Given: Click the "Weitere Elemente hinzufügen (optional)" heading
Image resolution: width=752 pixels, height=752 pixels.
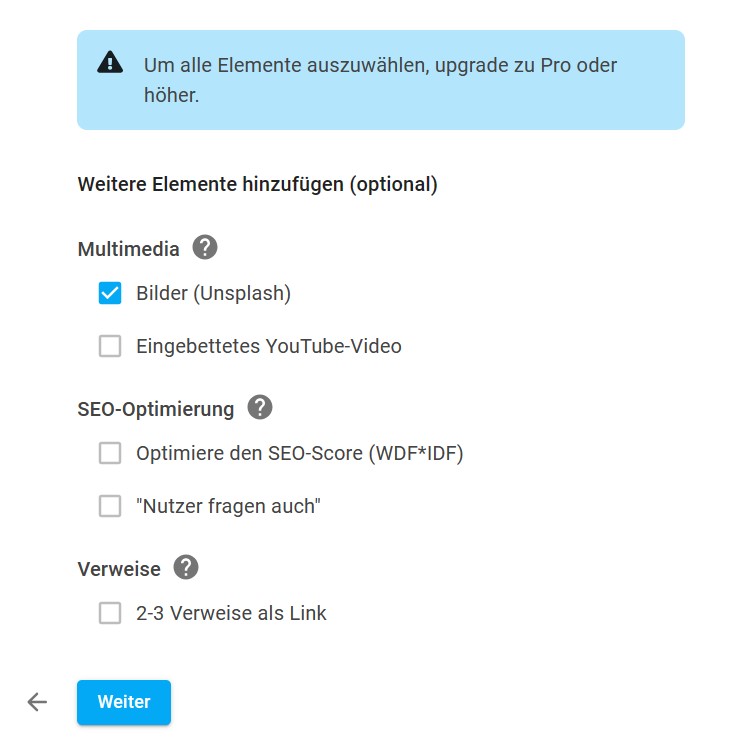Looking at the screenshot, I should click(257, 185).
